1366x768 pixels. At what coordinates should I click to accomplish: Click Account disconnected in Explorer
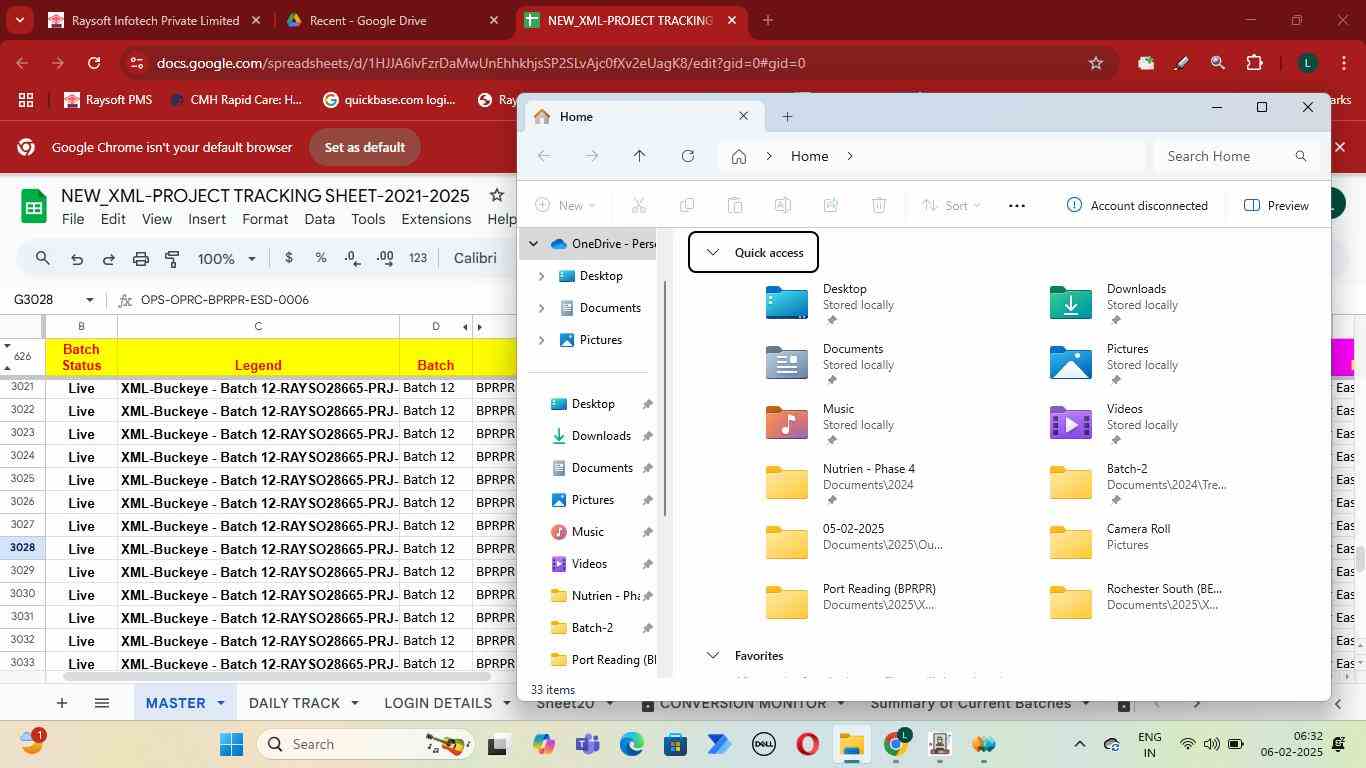point(1137,205)
